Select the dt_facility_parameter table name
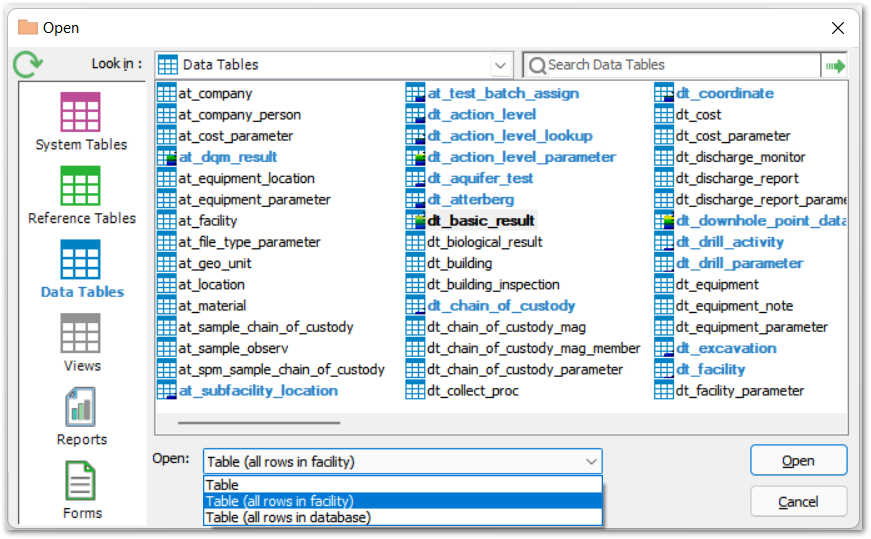 point(740,391)
